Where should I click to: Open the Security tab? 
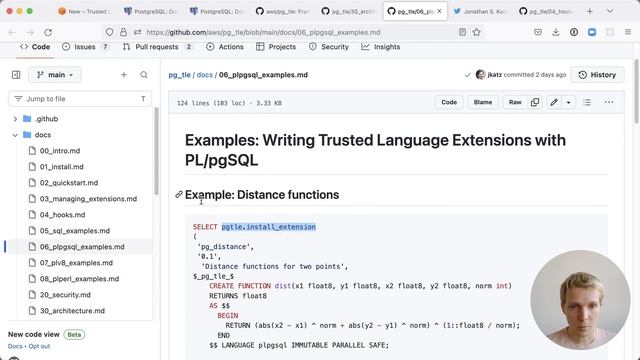(329, 47)
